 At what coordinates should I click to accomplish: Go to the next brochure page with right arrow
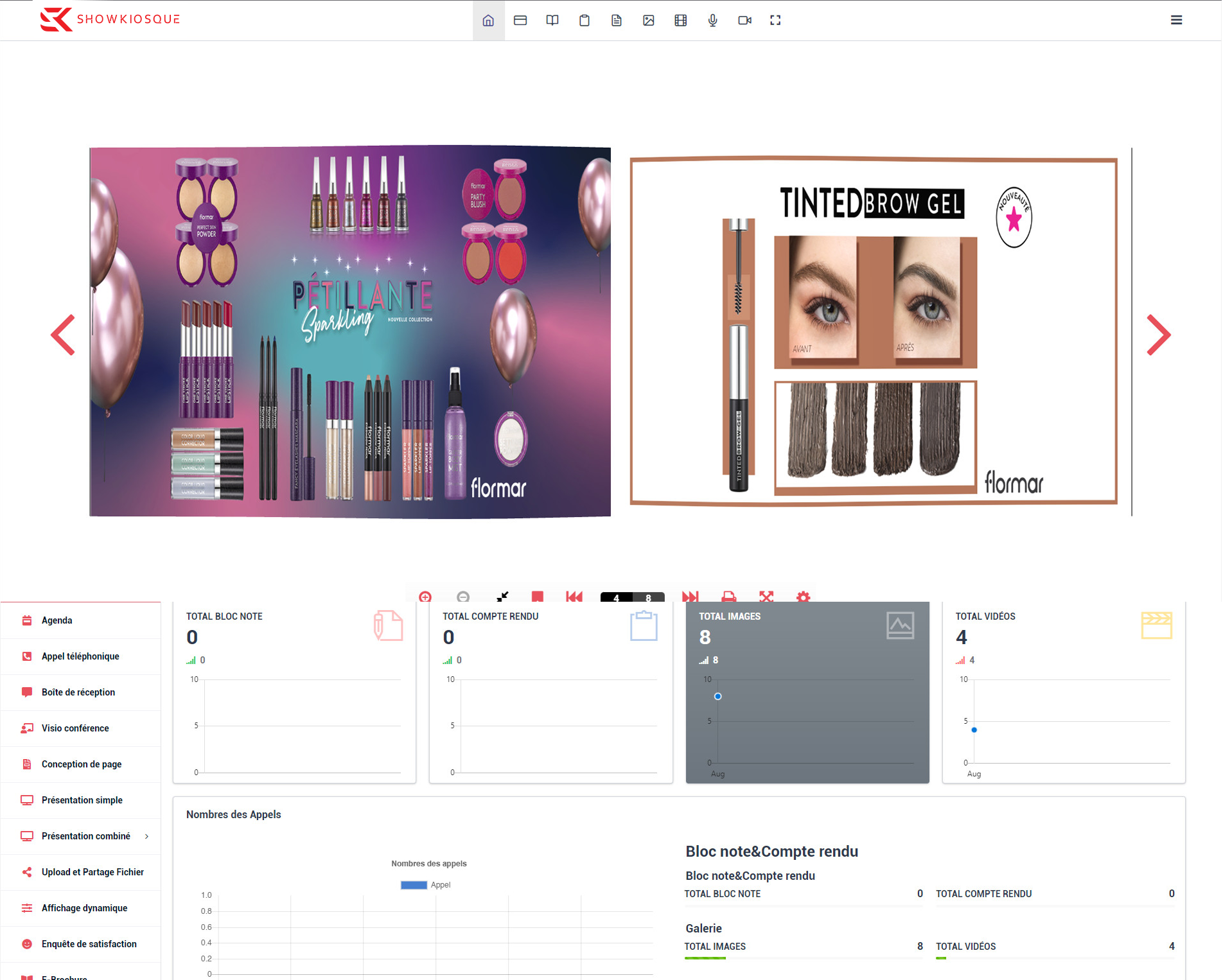coord(1158,335)
